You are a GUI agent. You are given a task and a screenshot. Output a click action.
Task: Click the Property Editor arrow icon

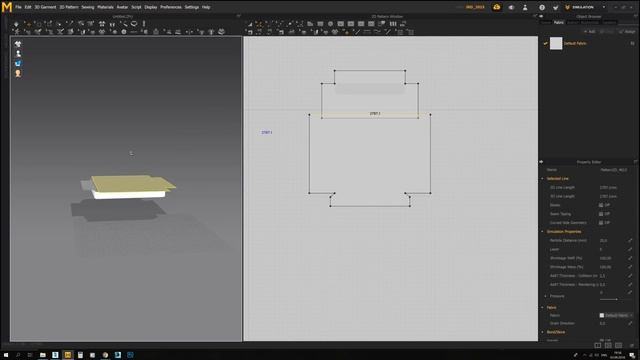point(541,162)
